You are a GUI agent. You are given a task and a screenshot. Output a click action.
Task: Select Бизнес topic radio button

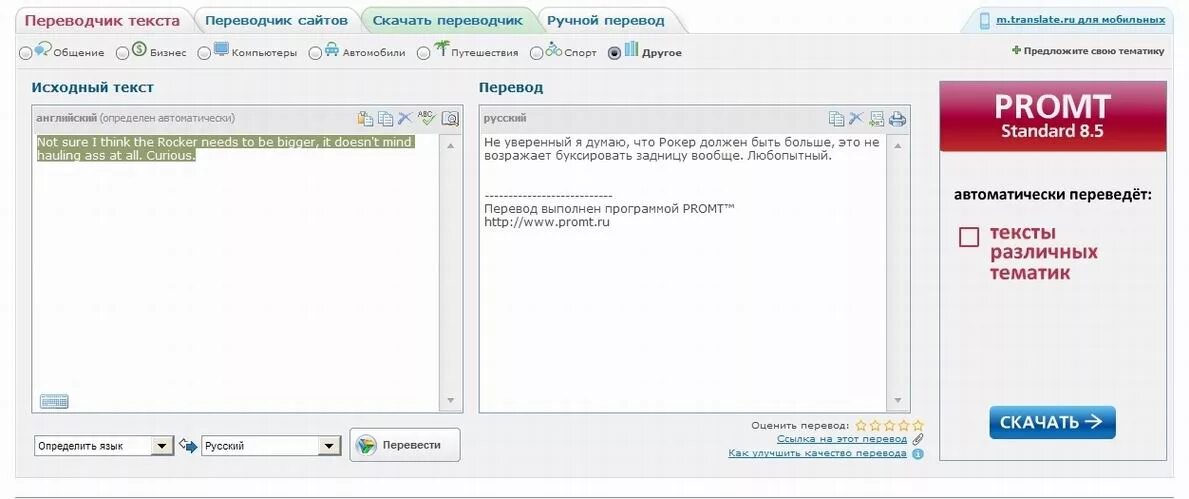coord(121,53)
